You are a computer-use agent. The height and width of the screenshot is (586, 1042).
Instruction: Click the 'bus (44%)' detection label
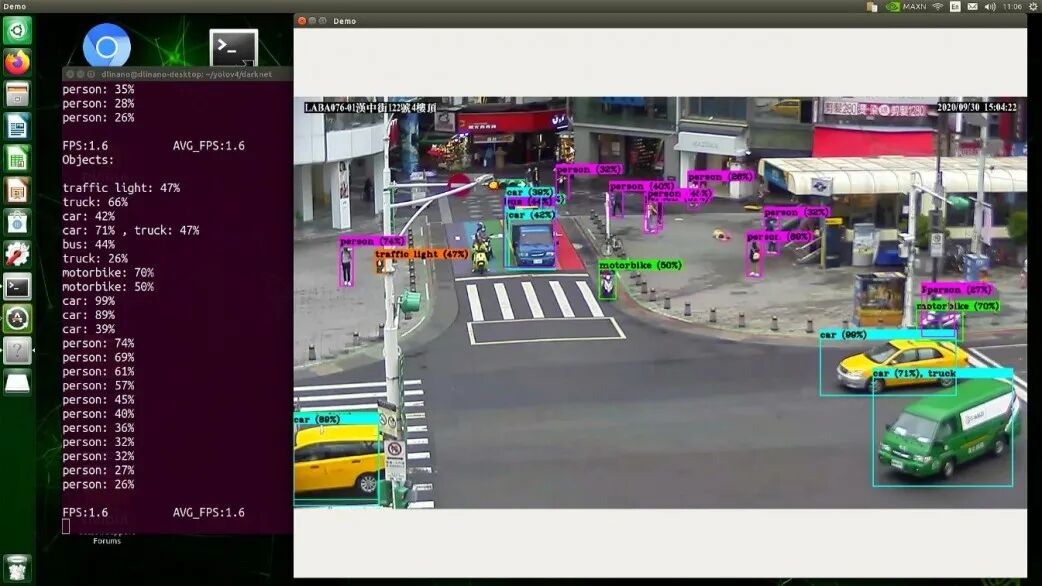529,201
